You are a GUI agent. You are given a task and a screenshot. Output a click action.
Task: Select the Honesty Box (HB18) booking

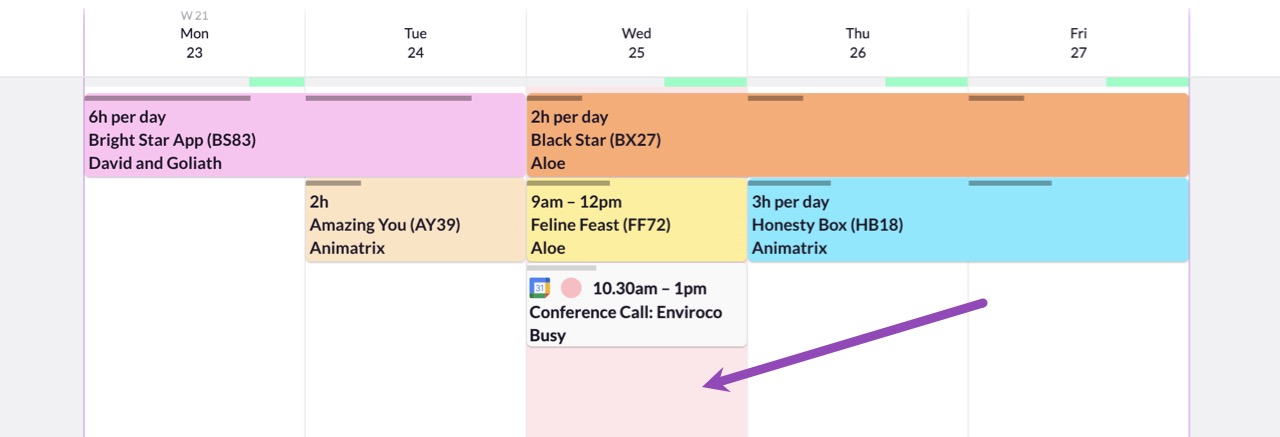pos(968,221)
